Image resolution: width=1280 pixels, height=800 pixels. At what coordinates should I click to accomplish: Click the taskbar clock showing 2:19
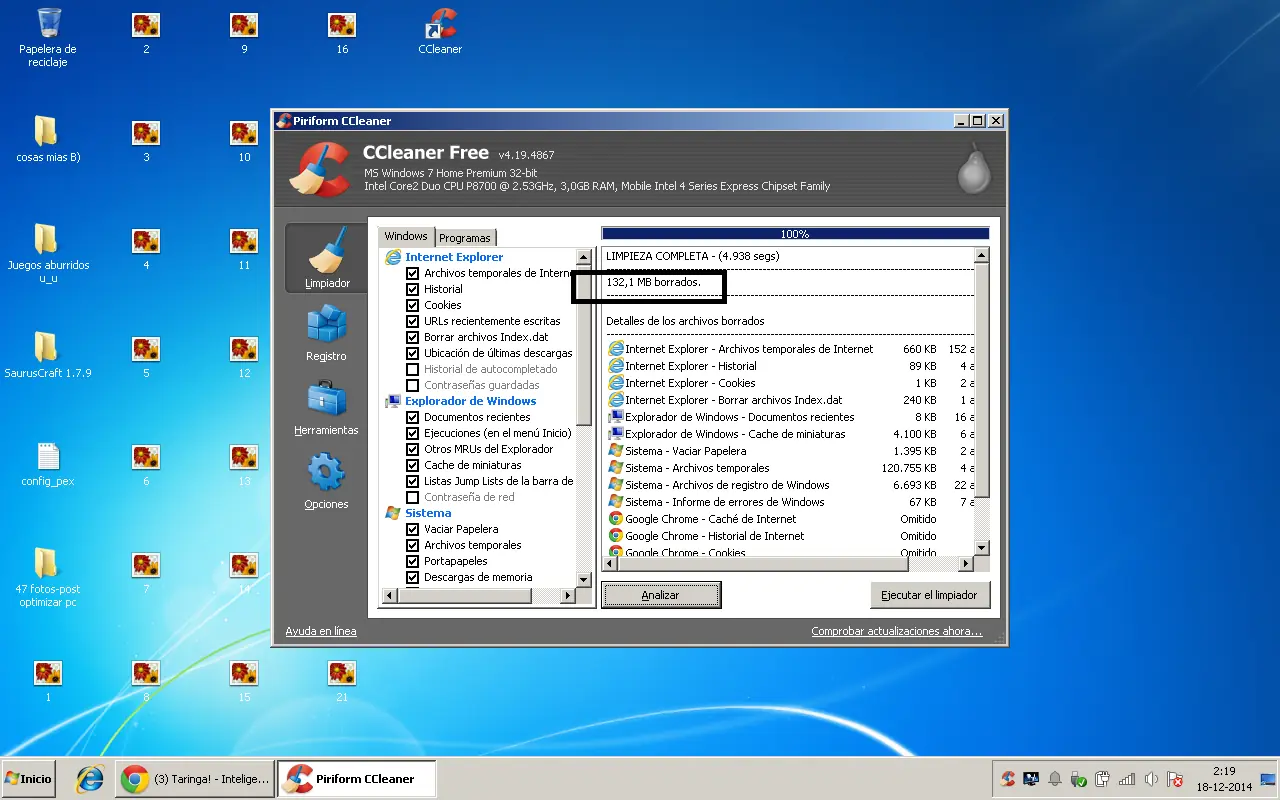click(x=1224, y=779)
